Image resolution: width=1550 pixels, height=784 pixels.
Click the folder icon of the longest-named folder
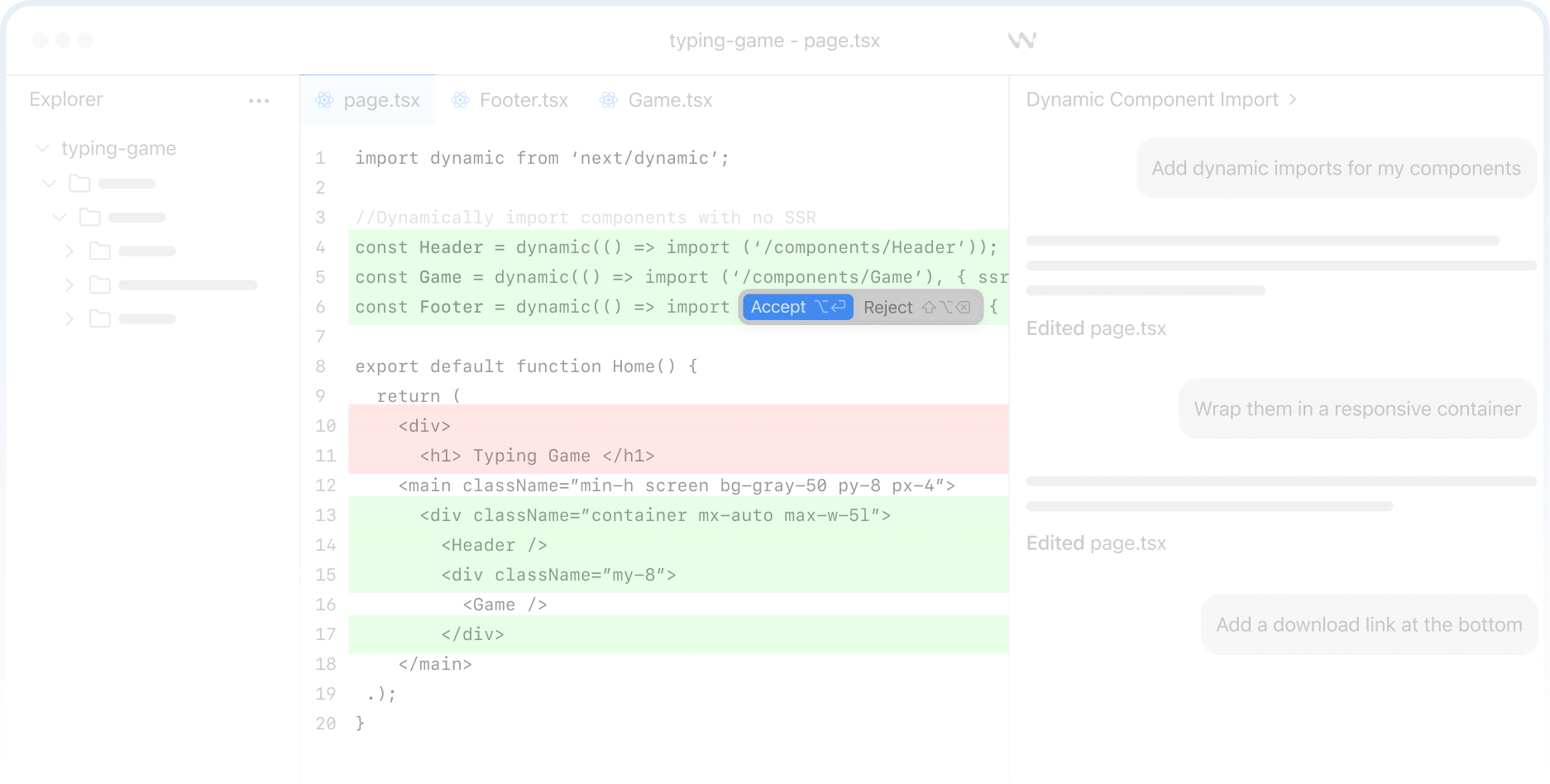(100, 285)
